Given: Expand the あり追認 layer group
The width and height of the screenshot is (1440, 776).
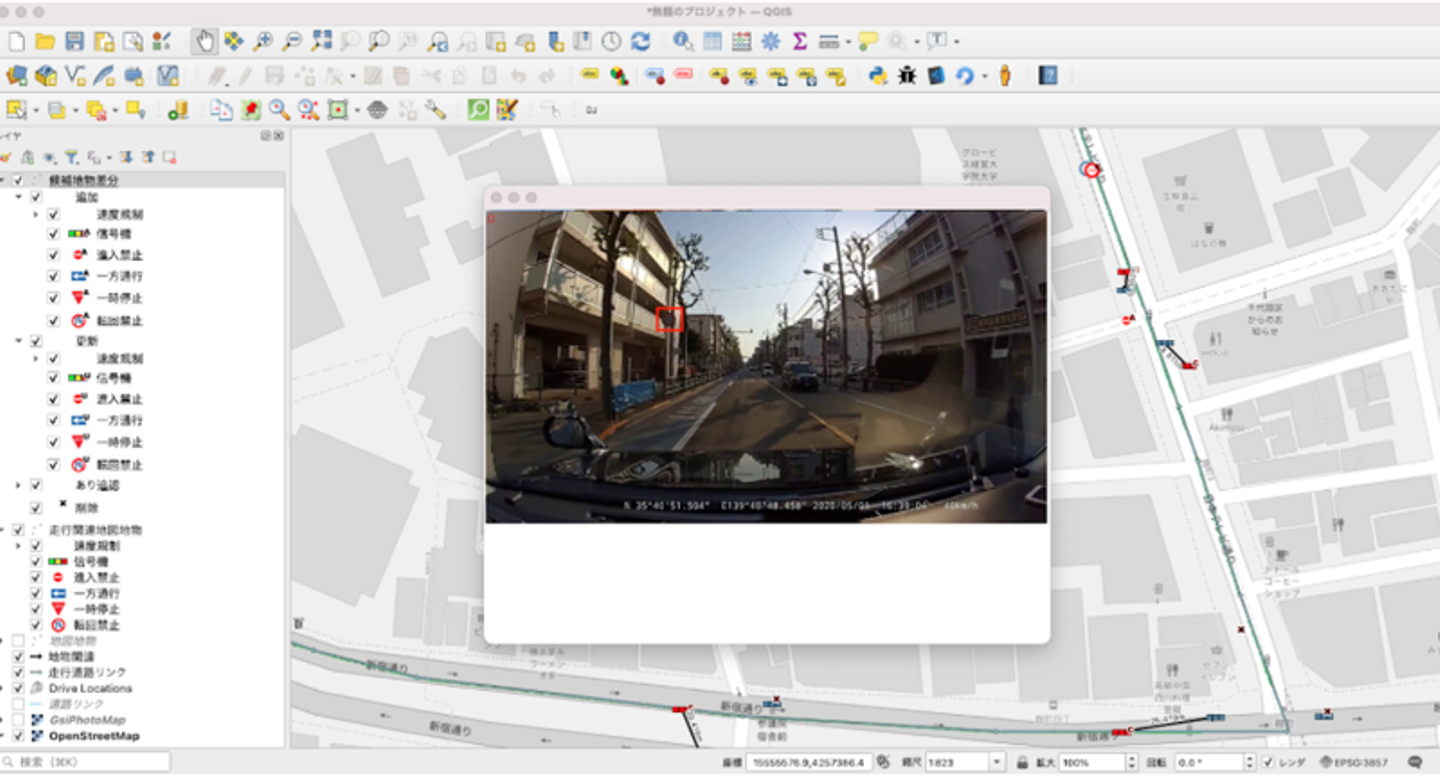Looking at the screenshot, I should (x=19, y=485).
